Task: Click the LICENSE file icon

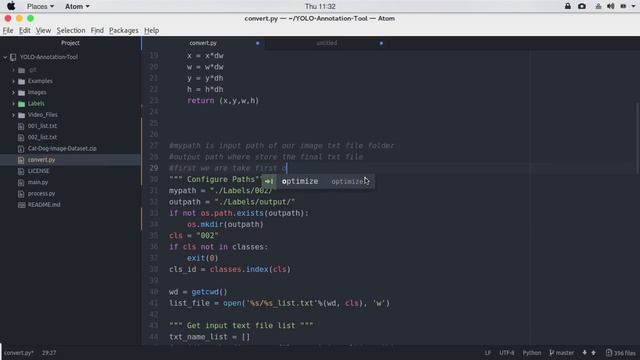Action: pyautogui.click(x=21, y=171)
